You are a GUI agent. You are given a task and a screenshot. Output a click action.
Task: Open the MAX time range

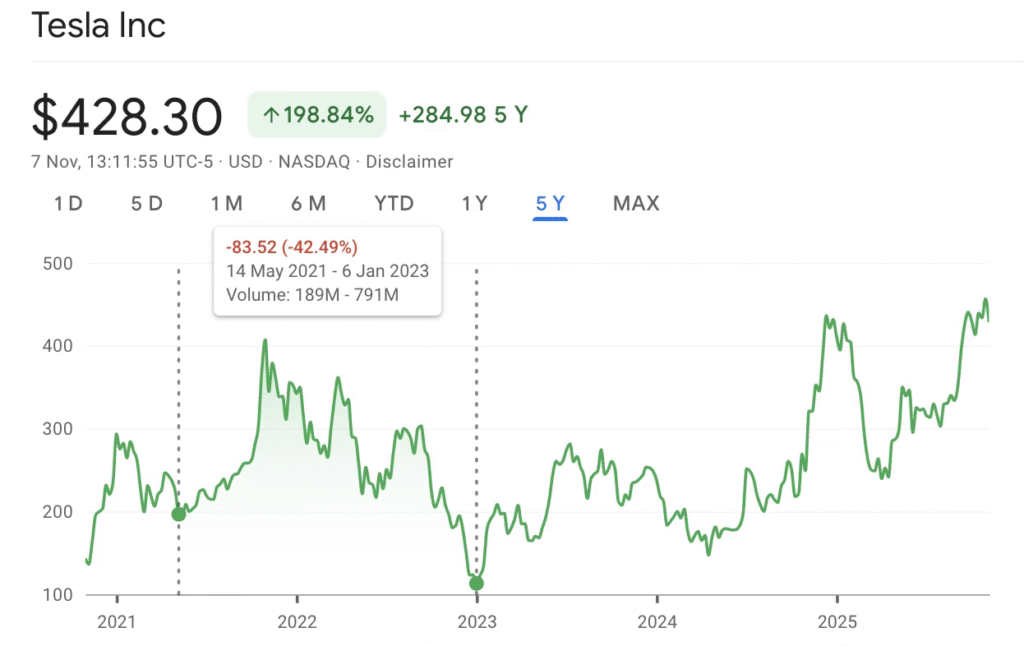(636, 204)
